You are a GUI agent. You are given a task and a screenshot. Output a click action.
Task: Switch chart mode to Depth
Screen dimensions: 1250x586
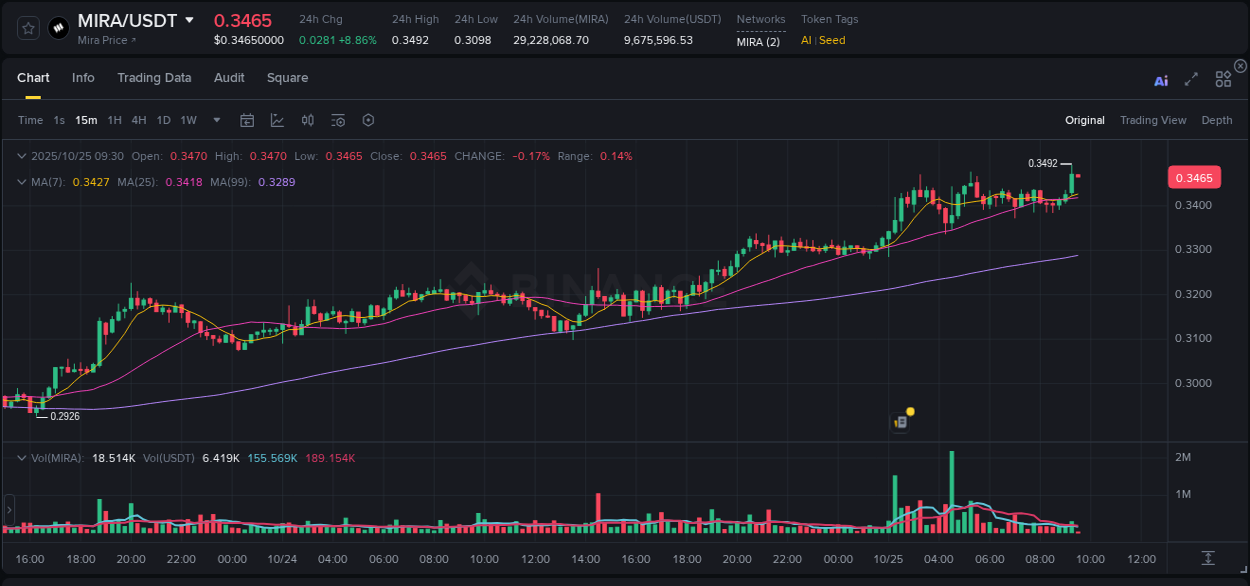click(1217, 120)
